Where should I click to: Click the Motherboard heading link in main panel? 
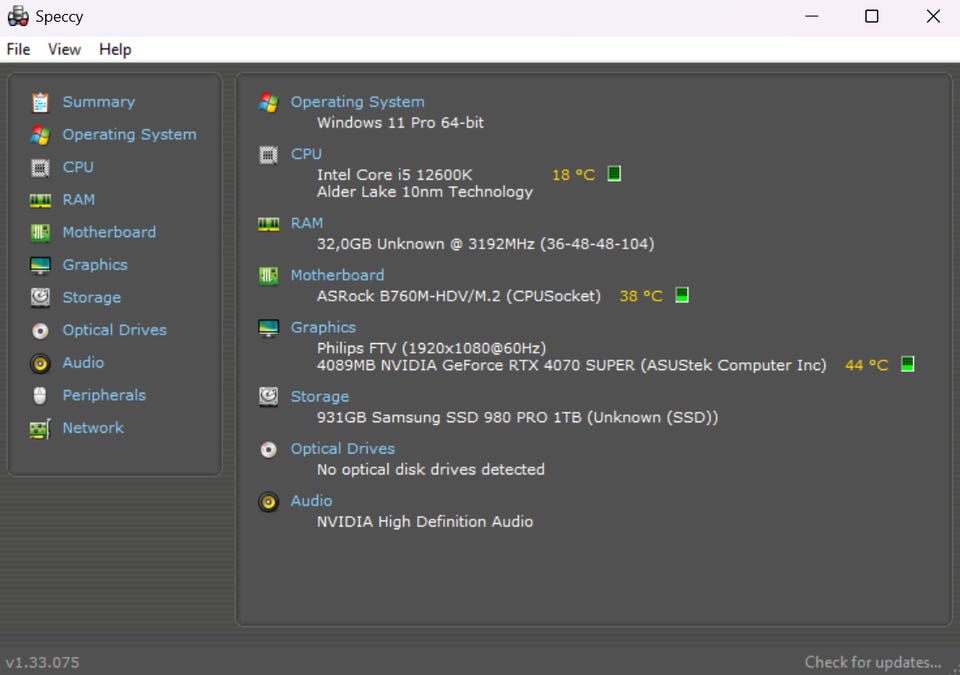point(337,275)
